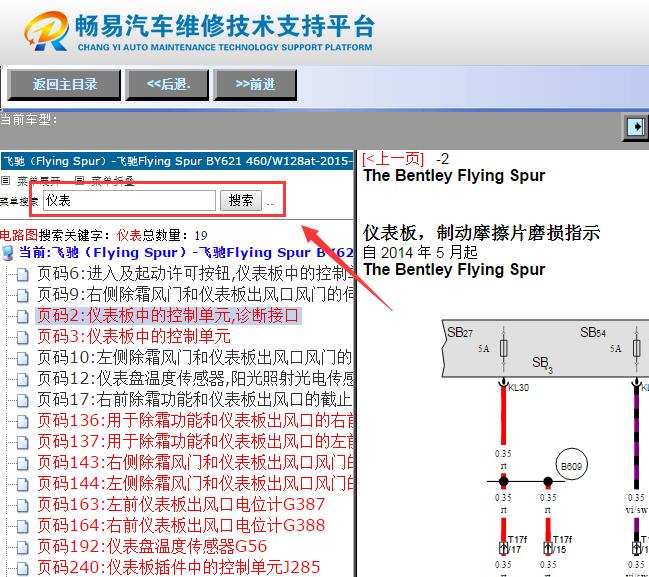649x577 pixels.
Task: Click the text 自 2014 年 5 月起
Action: pos(420,252)
